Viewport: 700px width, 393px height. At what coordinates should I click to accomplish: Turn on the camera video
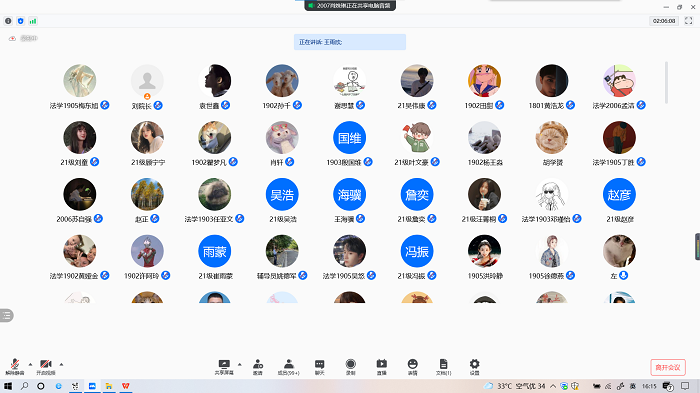coord(46,367)
